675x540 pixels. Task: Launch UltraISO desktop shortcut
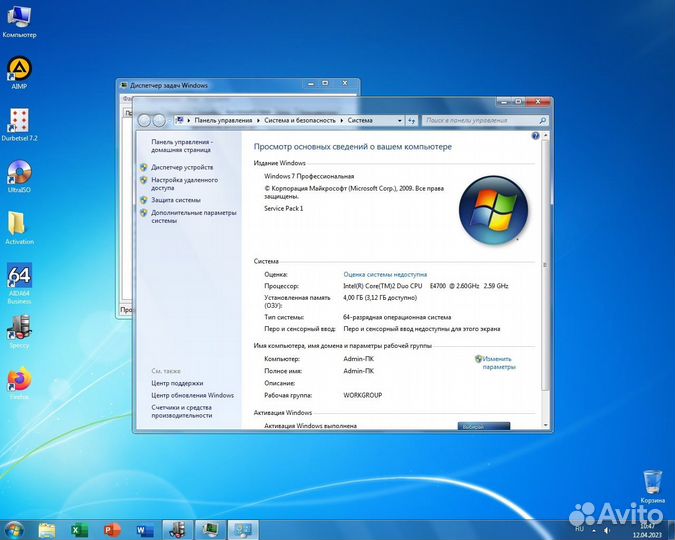[x=19, y=176]
